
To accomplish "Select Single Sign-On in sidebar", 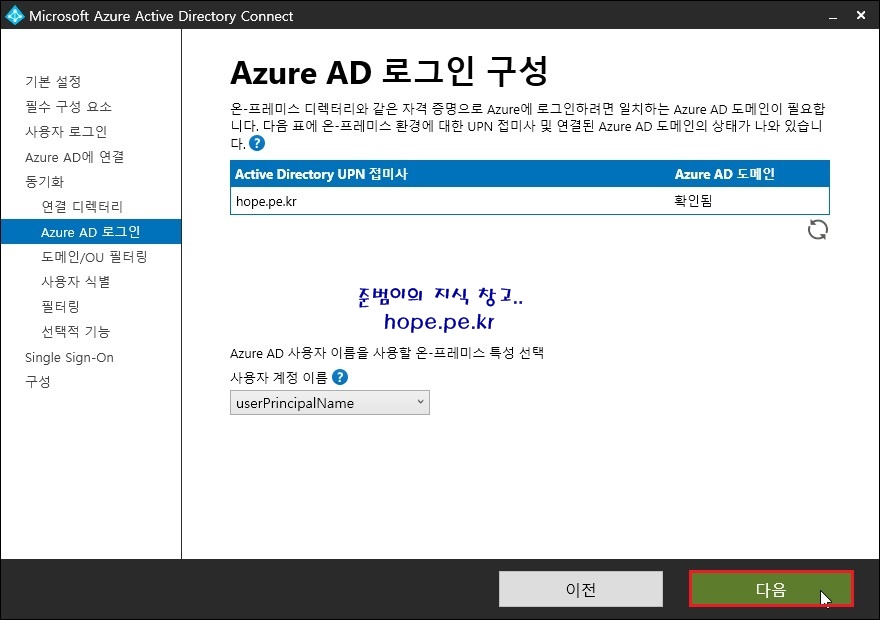I will pyautogui.click(x=70, y=357).
